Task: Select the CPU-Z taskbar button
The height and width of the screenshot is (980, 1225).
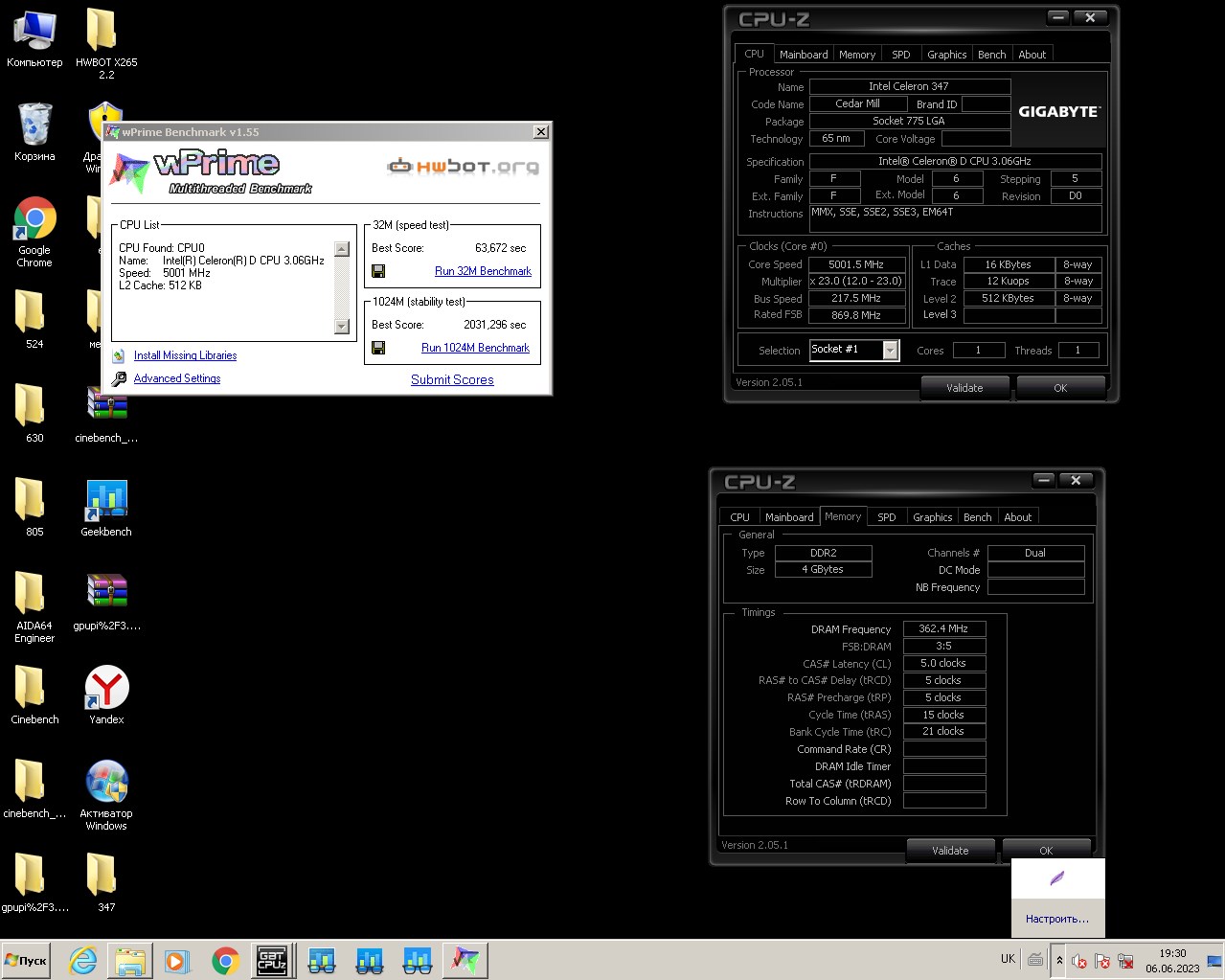Action: click(272, 960)
